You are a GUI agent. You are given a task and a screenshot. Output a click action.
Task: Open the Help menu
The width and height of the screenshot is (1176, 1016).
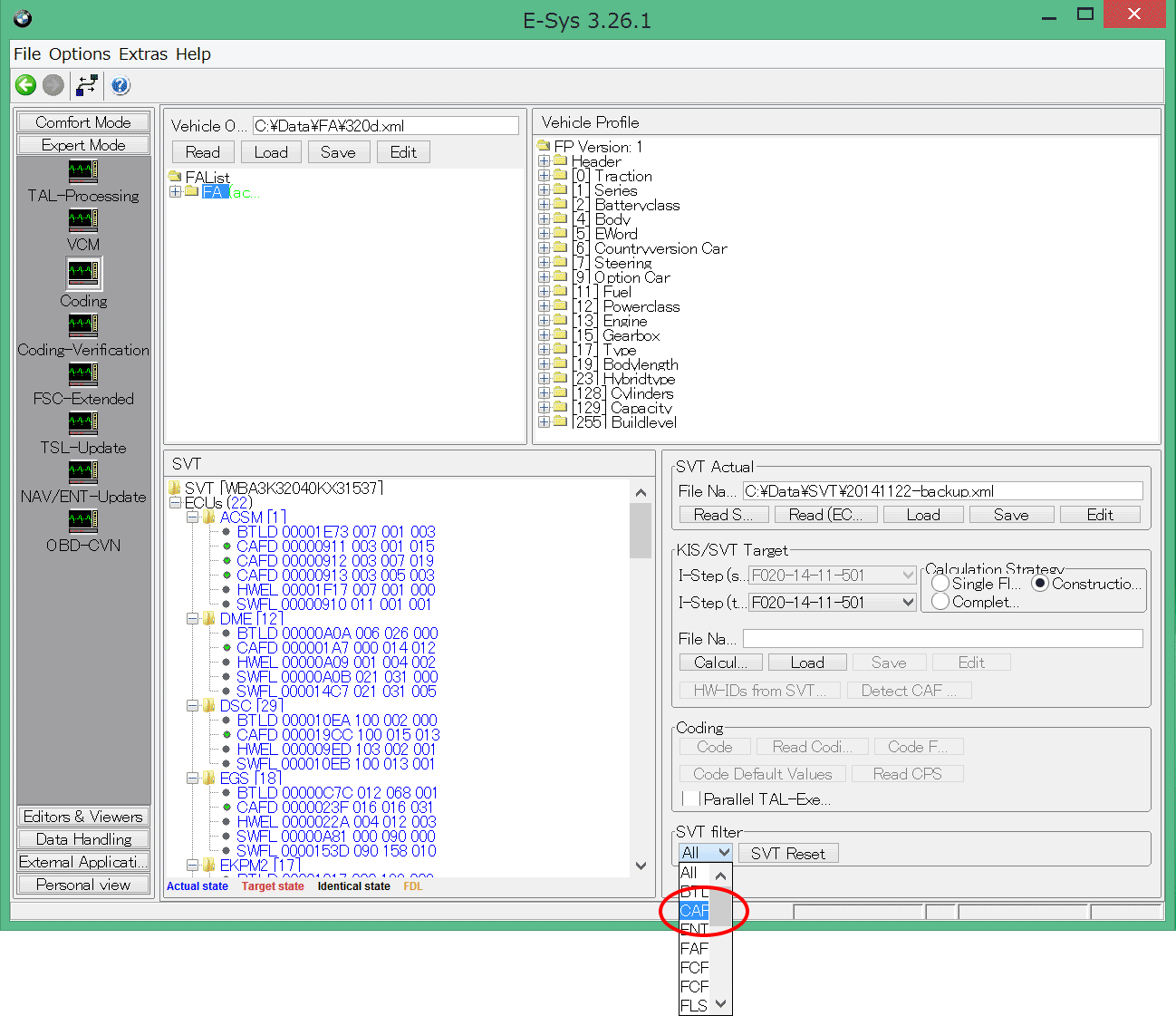tap(193, 53)
